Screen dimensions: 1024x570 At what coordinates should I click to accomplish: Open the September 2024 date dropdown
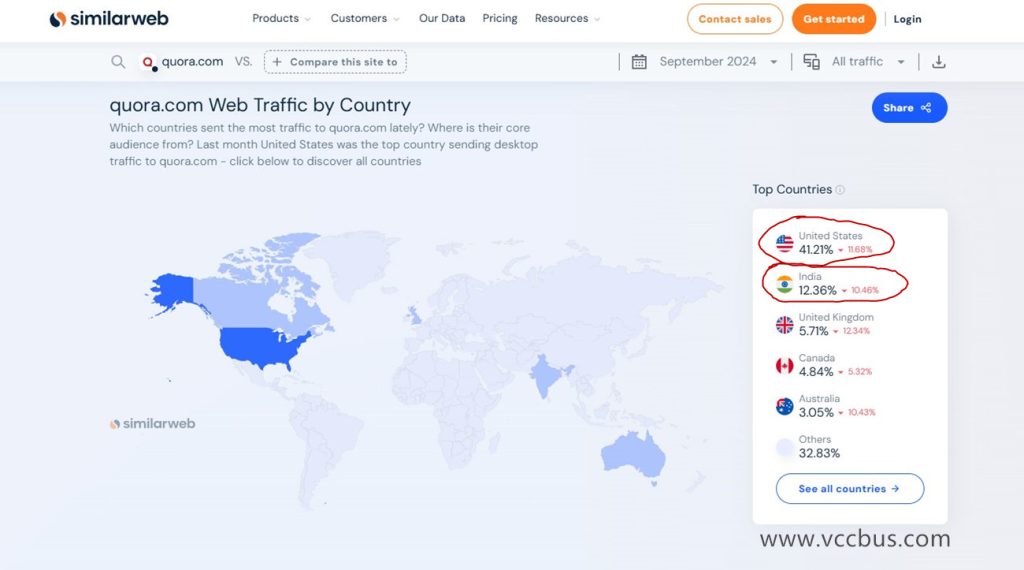point(717,62)
